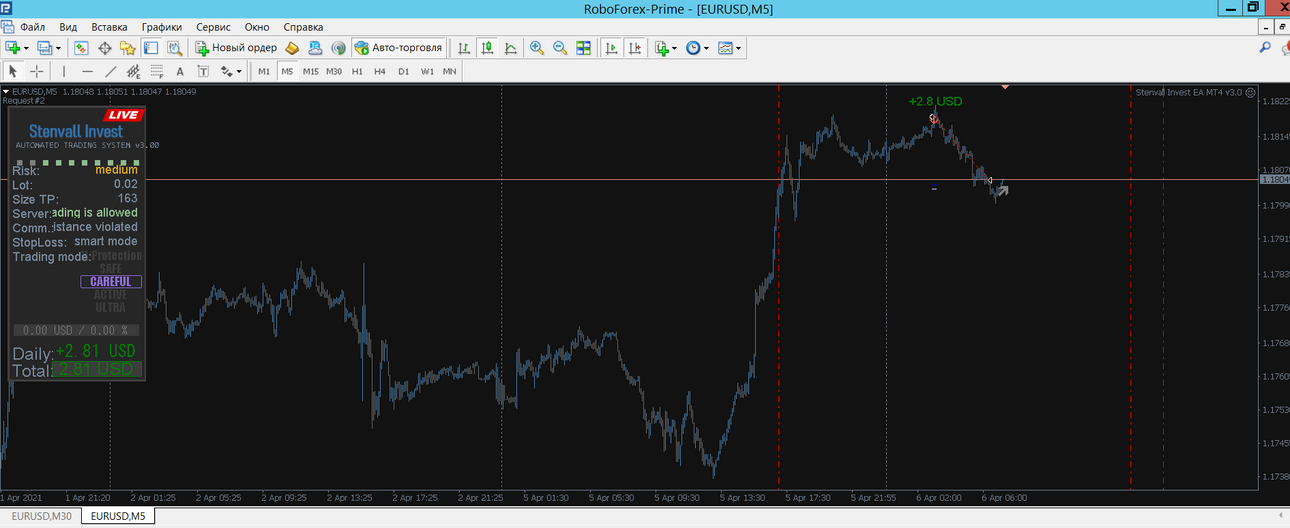The width and height of the screenshot is (1290, 528).
Task: Toggle chart shift button
Action: (x=633, y=47)
